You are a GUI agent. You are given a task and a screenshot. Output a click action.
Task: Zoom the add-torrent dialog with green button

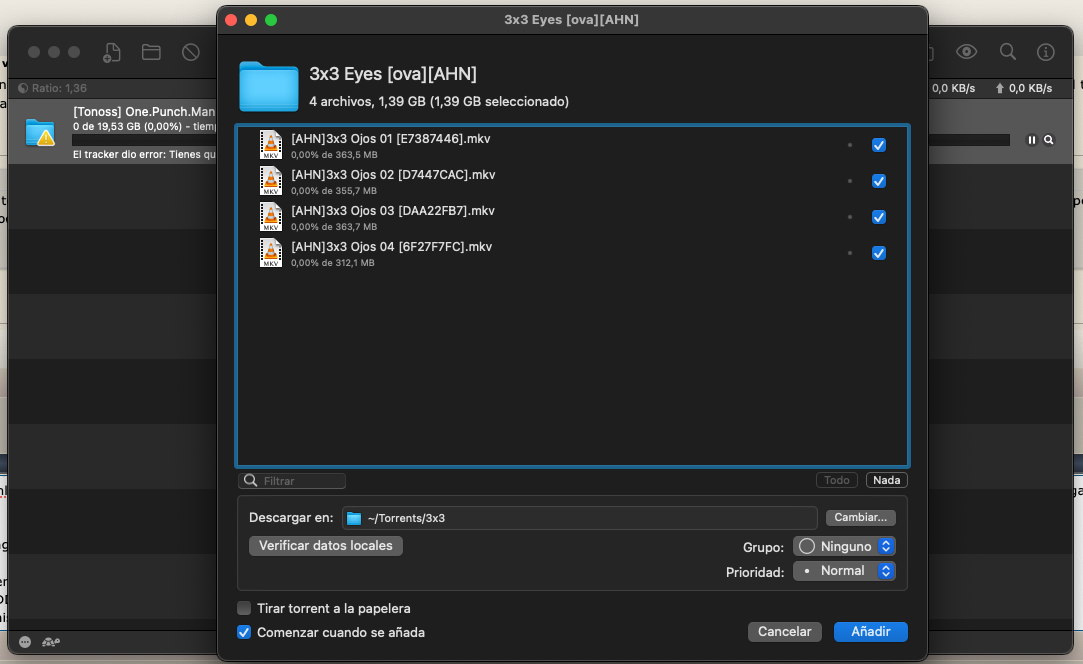(271, 20)
